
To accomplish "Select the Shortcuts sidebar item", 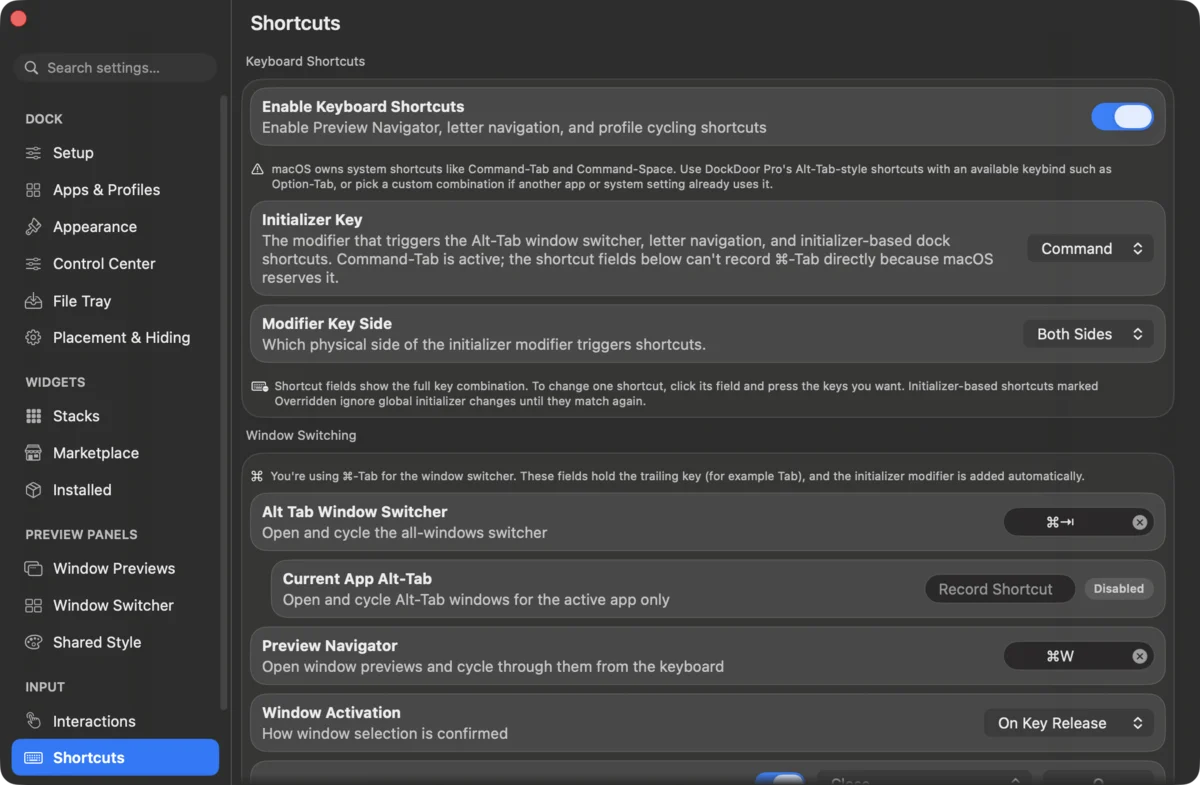I will point(115,758).
